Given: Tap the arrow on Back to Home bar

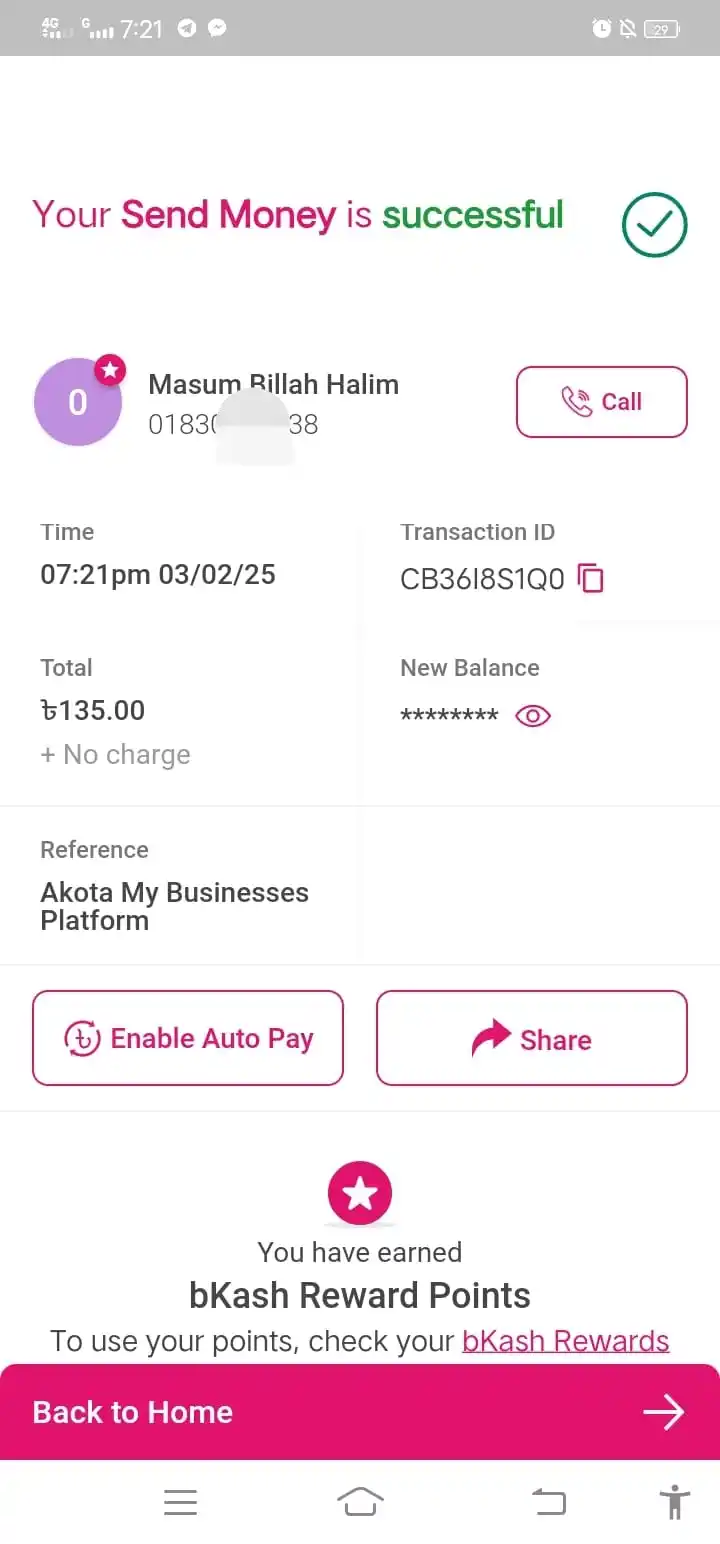Looking at the screenshot, I should coord(663,1412).
